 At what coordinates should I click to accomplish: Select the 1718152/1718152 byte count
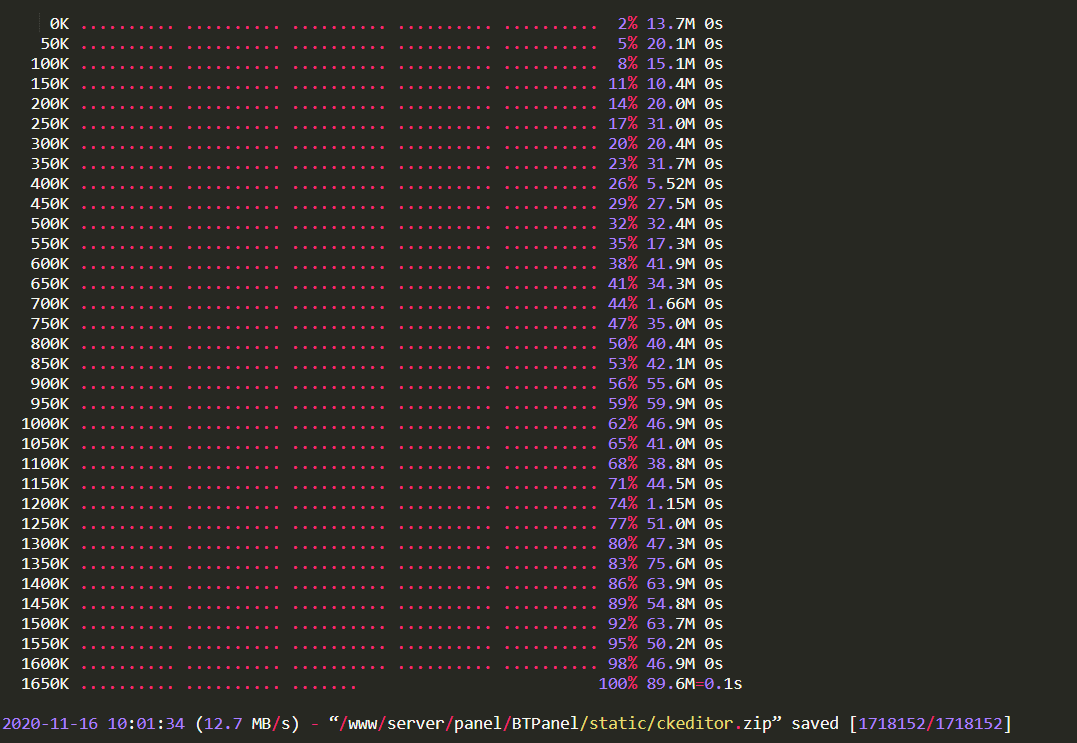coord(931,724)
